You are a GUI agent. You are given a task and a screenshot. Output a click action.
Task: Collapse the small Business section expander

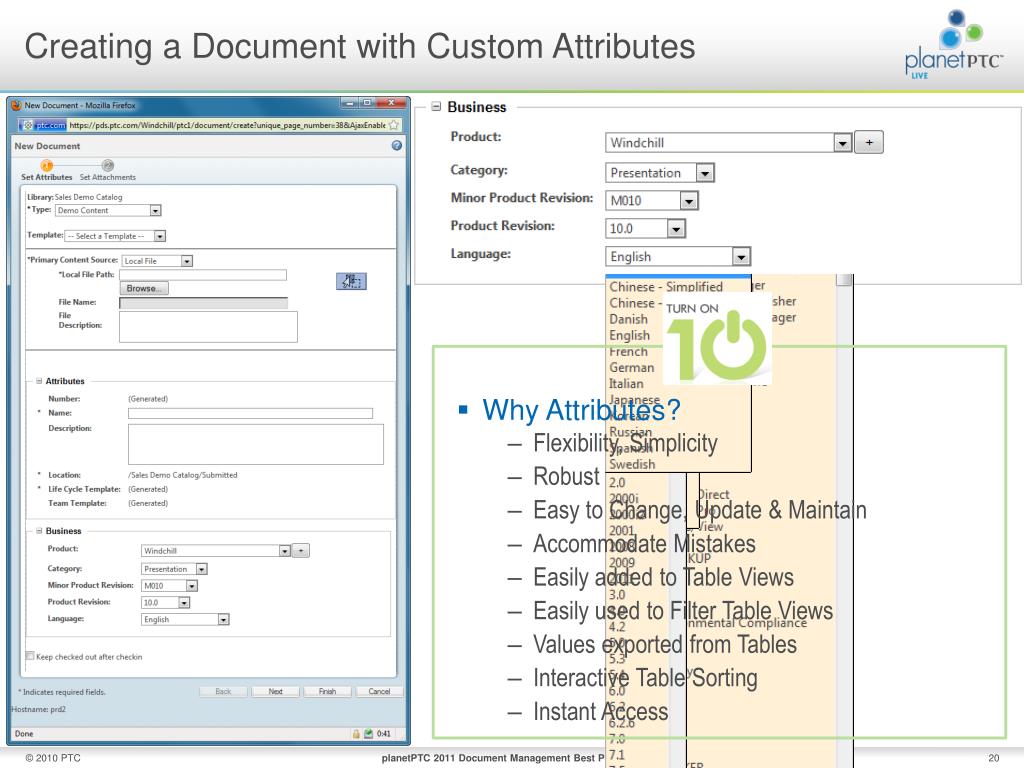(39, 531)
